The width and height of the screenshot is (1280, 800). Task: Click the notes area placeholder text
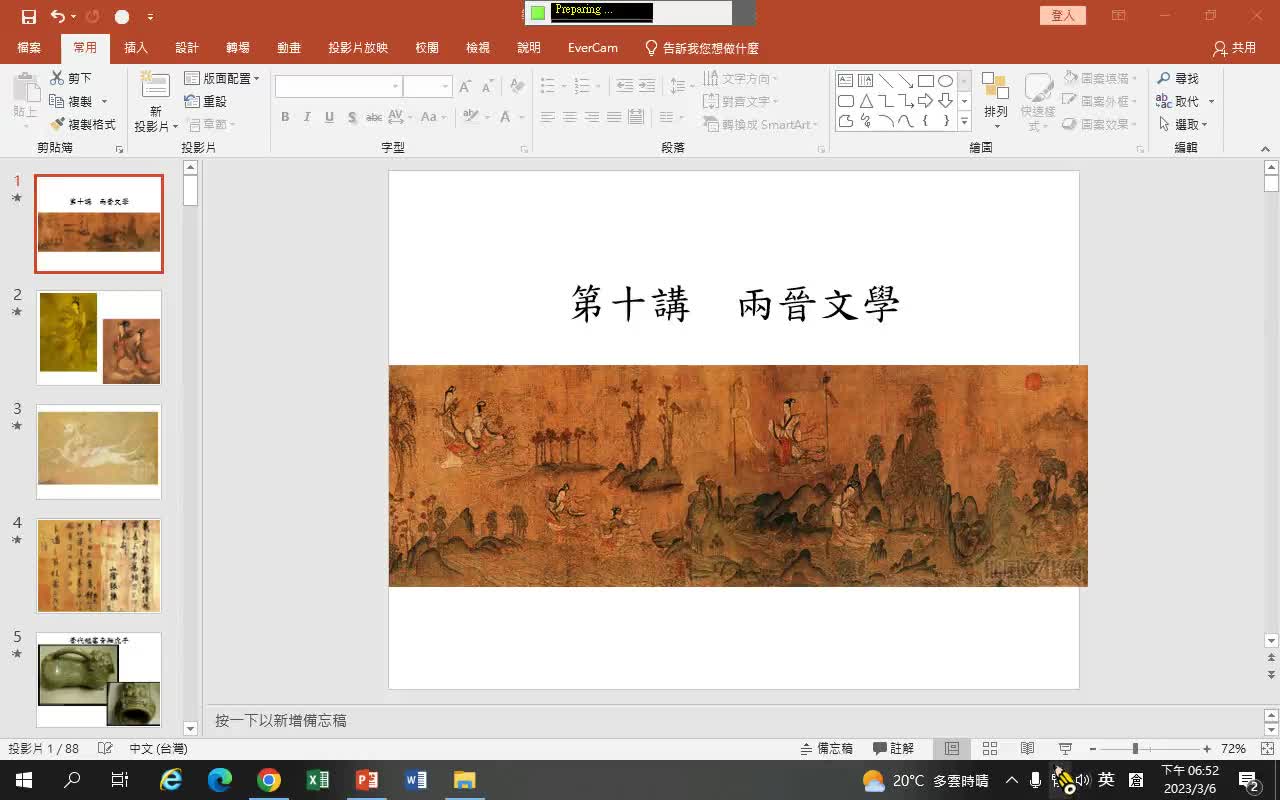pos(281,720)
